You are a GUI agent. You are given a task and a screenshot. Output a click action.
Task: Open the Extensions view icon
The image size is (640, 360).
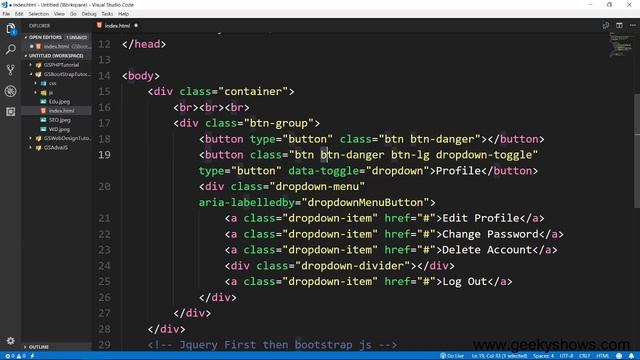tap(11, 111)
